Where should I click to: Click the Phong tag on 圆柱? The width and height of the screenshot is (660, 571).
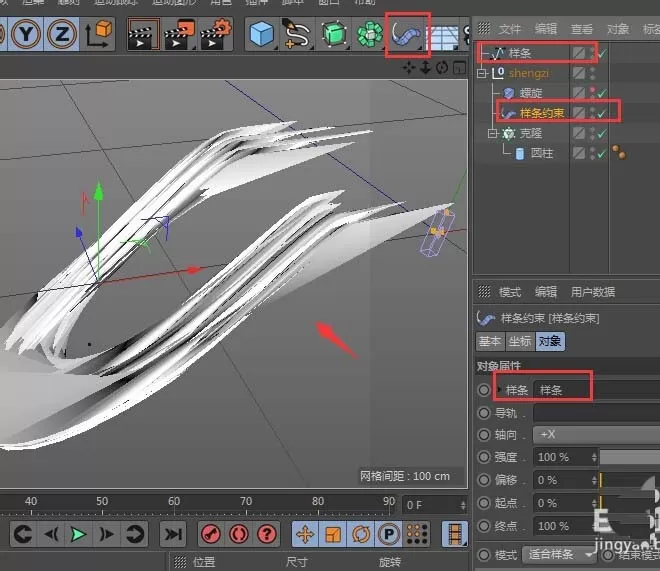coord(619,152)
